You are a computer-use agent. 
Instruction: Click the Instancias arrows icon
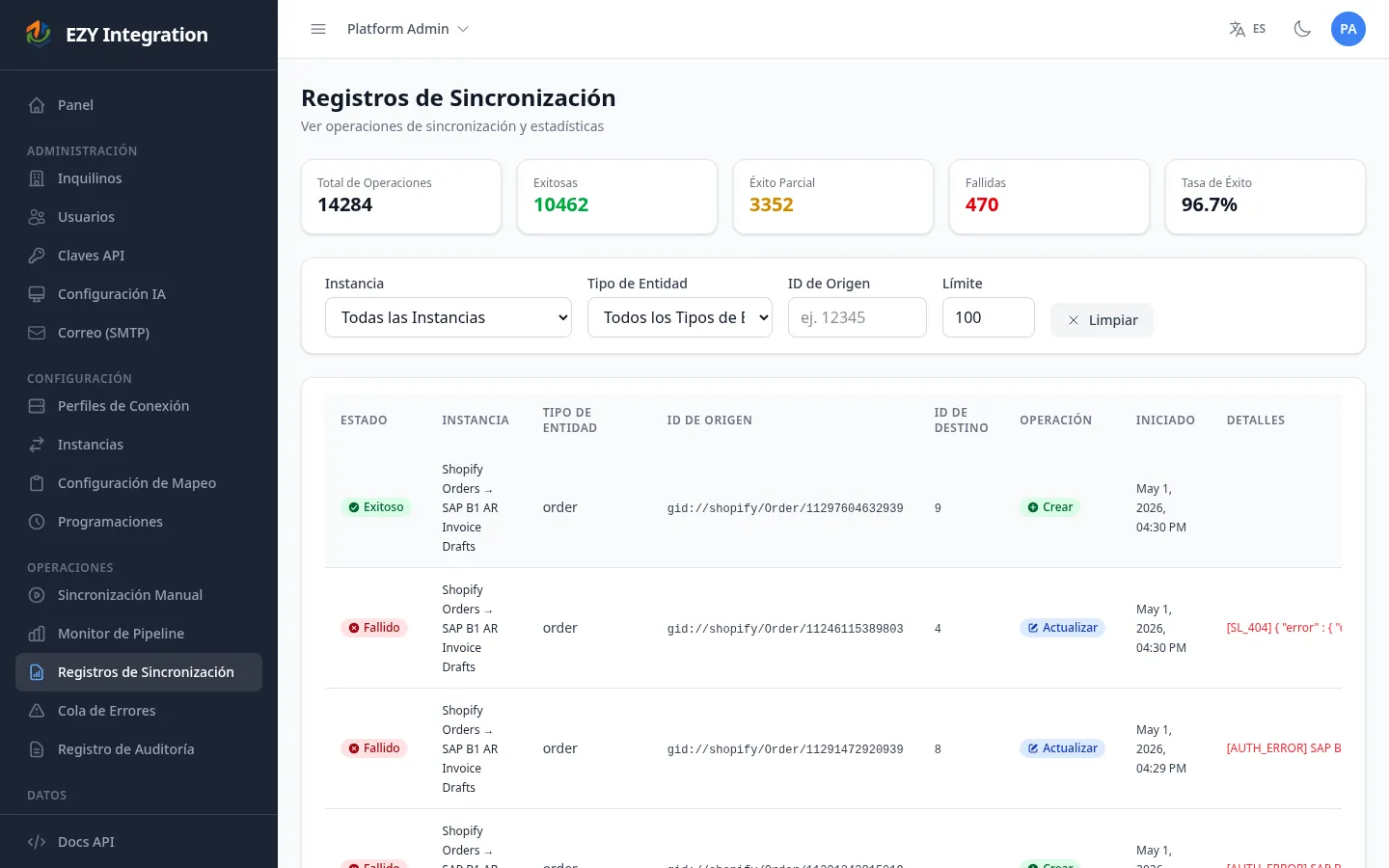point(37,445)
